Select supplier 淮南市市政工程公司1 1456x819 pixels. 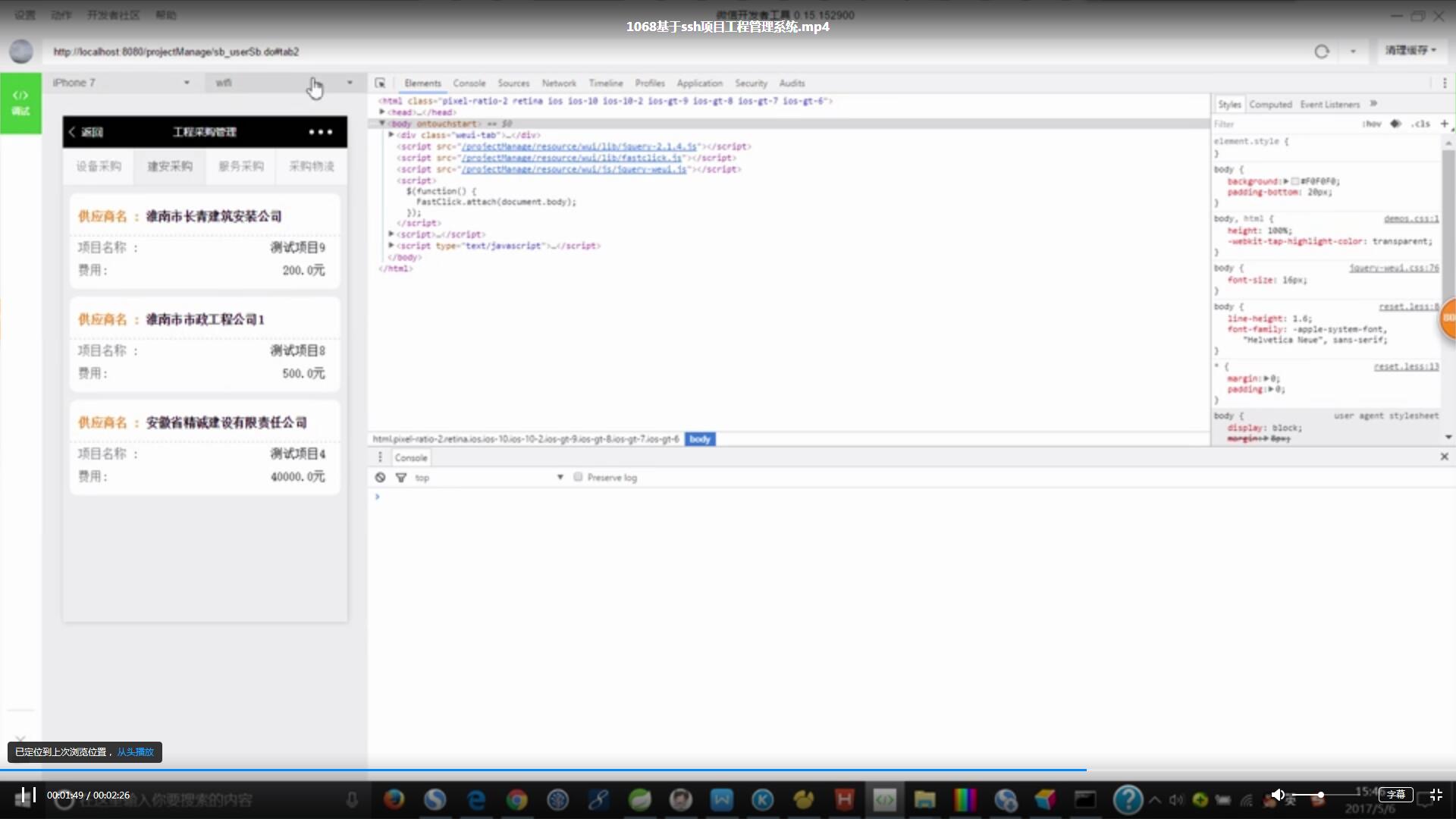click(206, 319)
